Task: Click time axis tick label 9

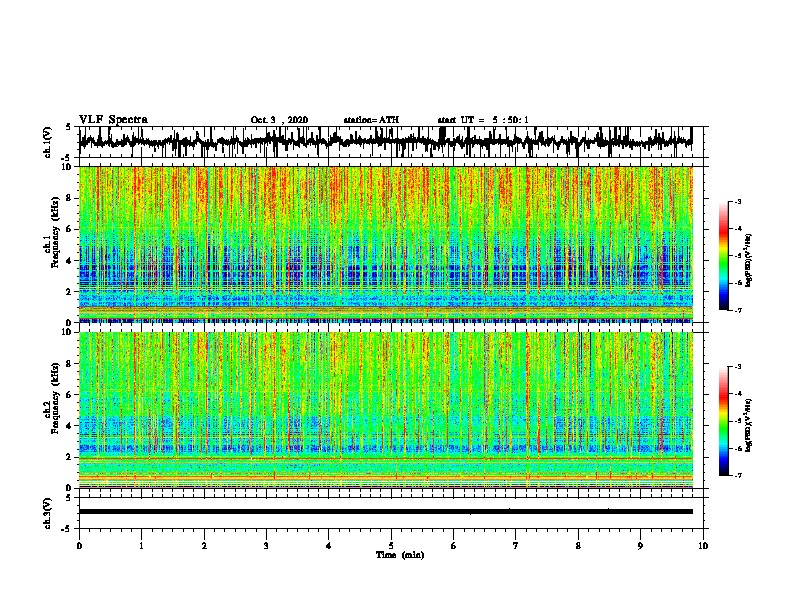Action: [640, 546]
